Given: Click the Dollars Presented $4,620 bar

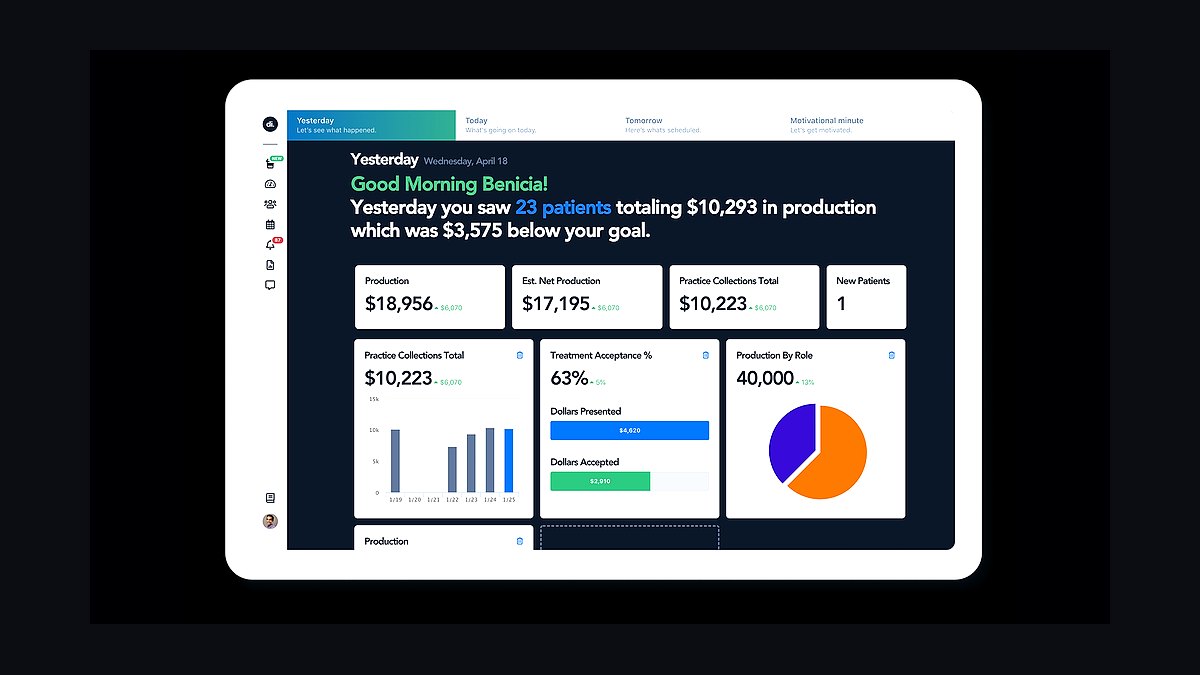Looking at the screenshot, I should (630, 430).
